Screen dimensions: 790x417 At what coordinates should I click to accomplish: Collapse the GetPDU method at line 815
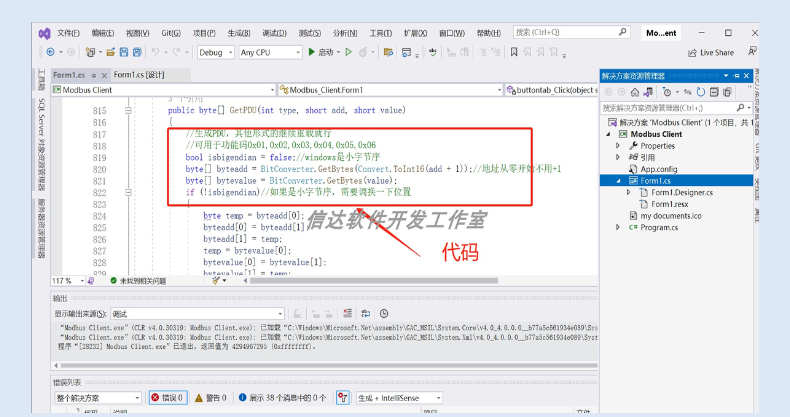tap(128, 110)
